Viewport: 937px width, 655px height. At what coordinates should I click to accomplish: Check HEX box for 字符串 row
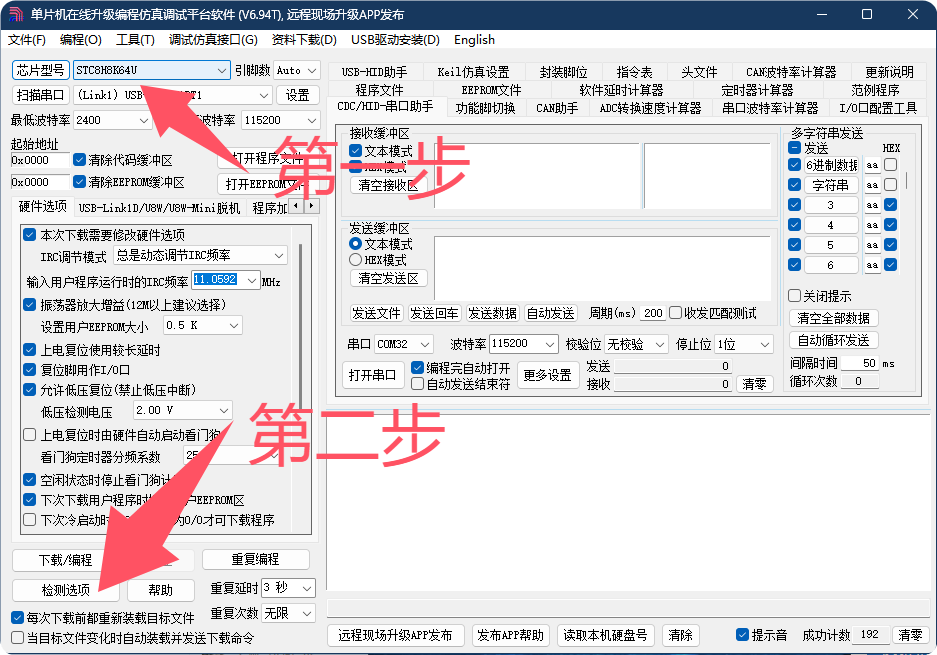pos(890,185)
